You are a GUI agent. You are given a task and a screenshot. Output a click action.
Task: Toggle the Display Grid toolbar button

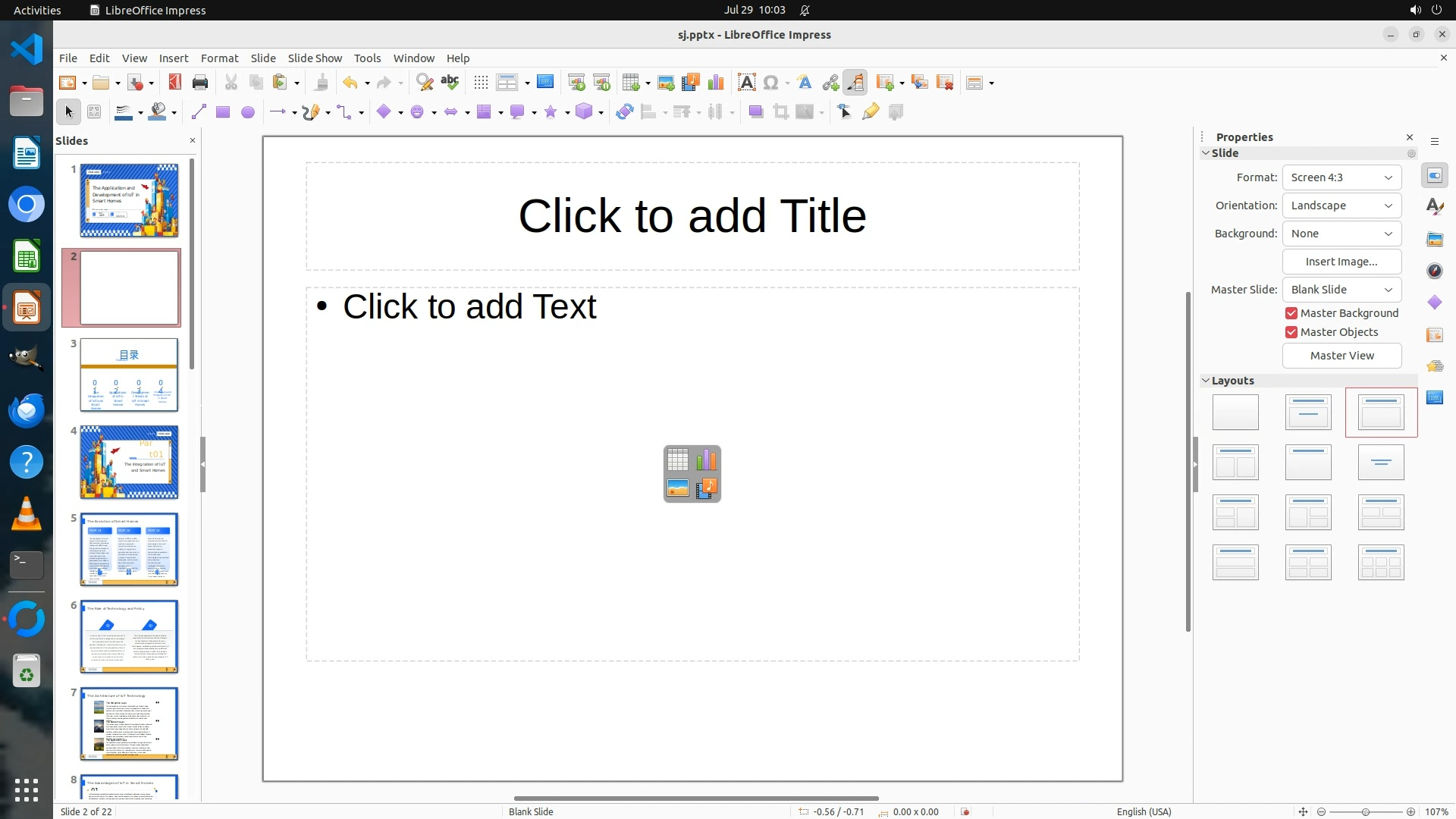point(481,83)
